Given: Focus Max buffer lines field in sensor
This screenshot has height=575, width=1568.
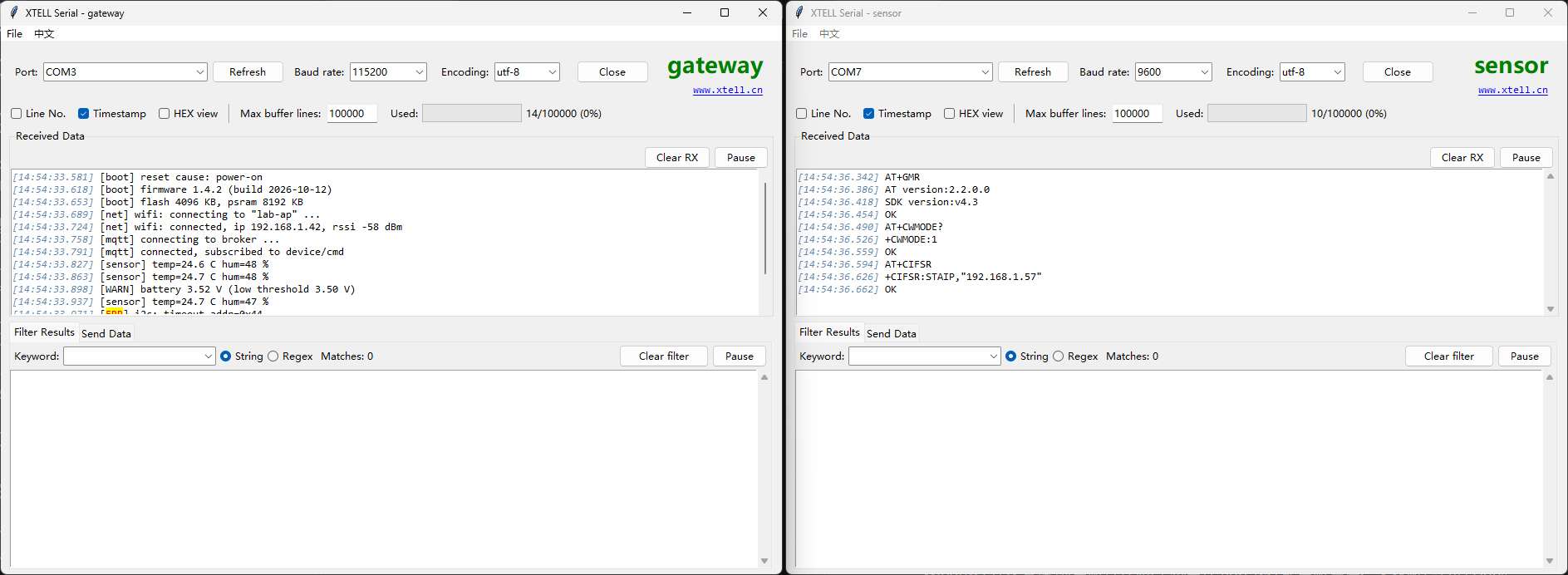Looking at the screenshot, I should [x=1138, y=114].
